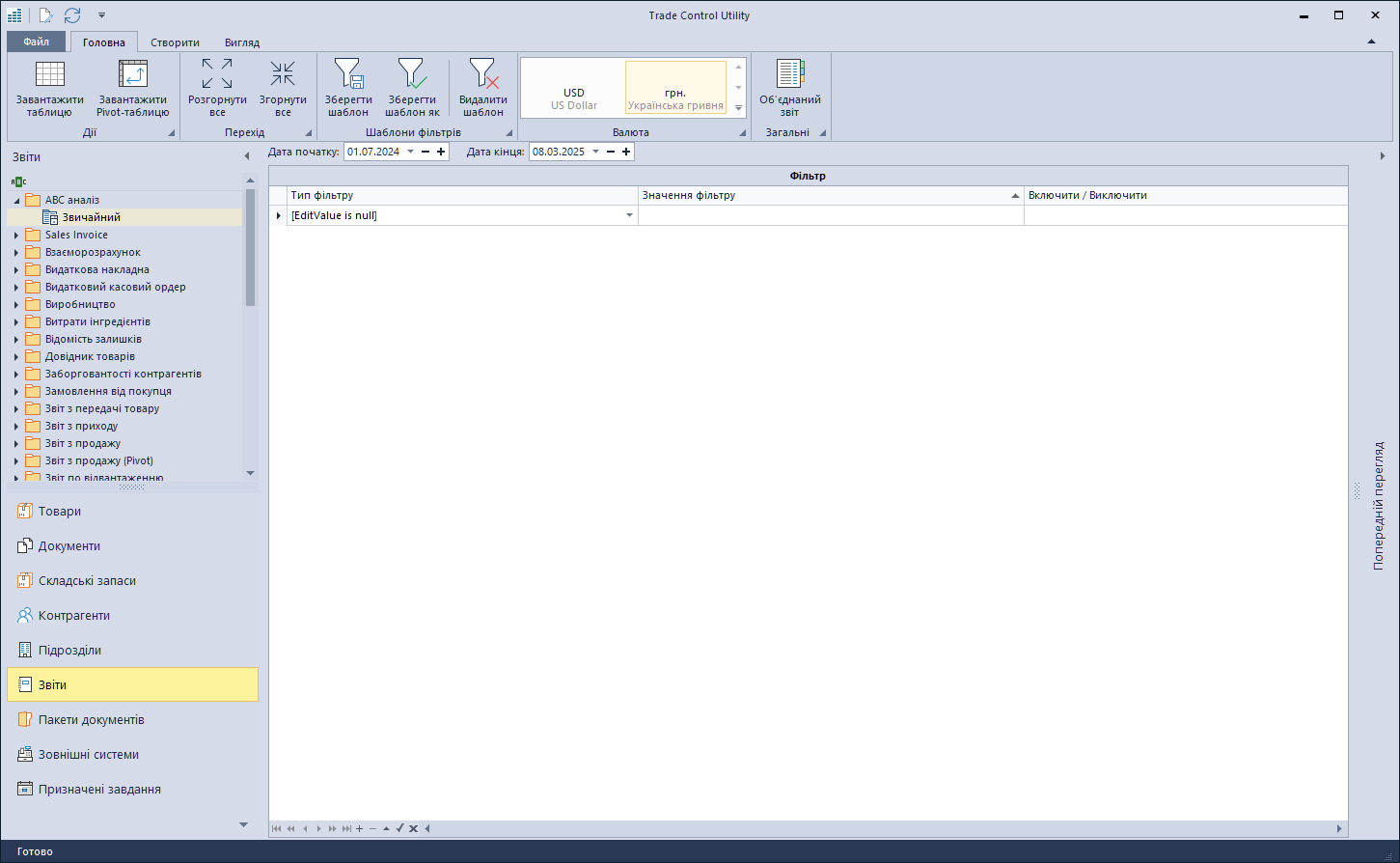The height and width of the screenshot is (863, 1400).
Task: Click the Тип фільтру column header
Action: coord(462,195)
